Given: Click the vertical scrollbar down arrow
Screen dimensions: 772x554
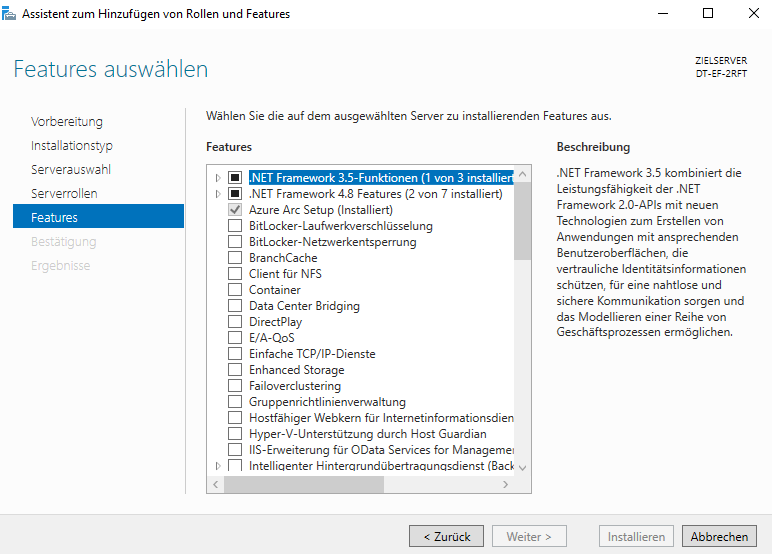Looking at the screenshot, I should [x=522, y=467].
